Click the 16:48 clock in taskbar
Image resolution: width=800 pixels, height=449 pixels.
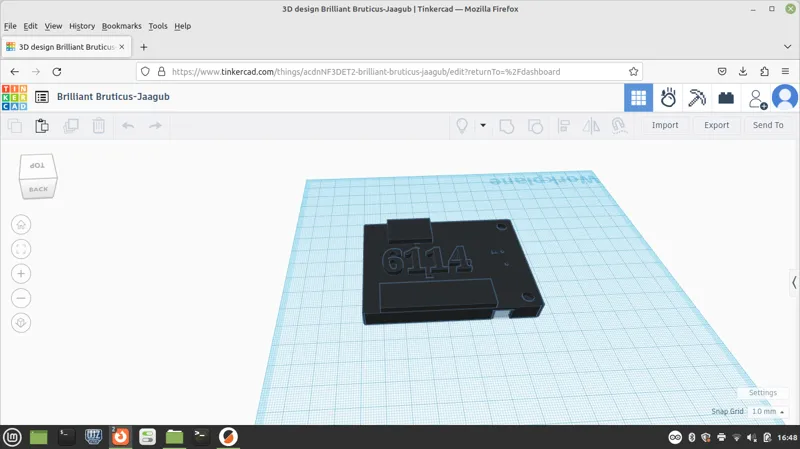pos(787,437)
